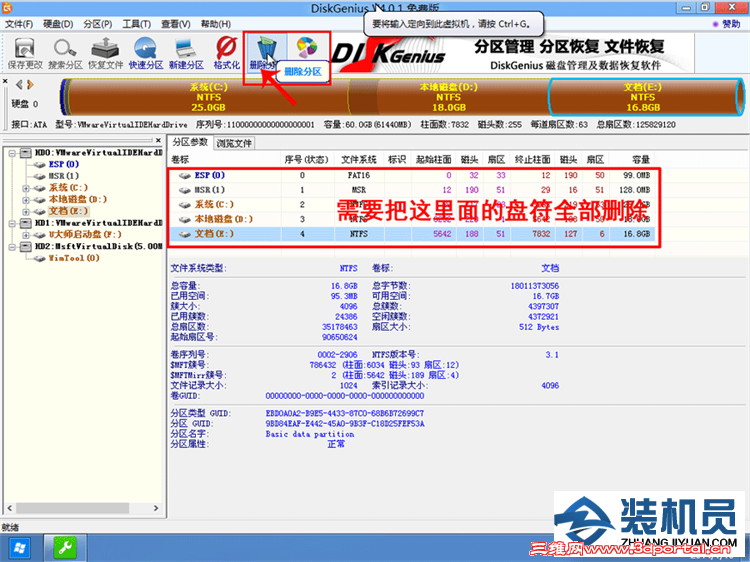Select 文档(E:) in the disk tree
Viewport: 750px width, 562px height.
pyautogui.click(x=68, y=211)
